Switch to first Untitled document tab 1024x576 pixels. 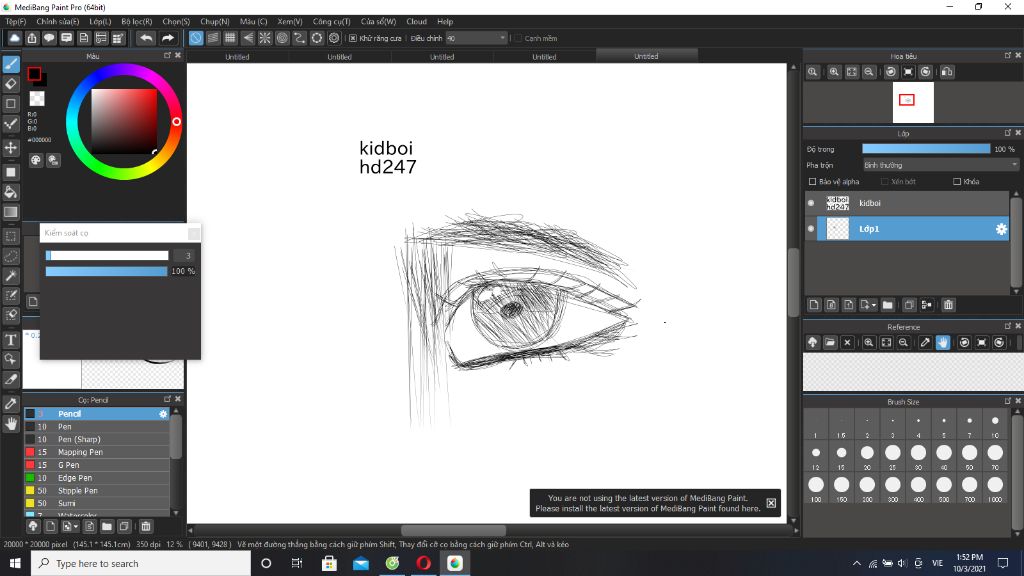tap(237, 57)
